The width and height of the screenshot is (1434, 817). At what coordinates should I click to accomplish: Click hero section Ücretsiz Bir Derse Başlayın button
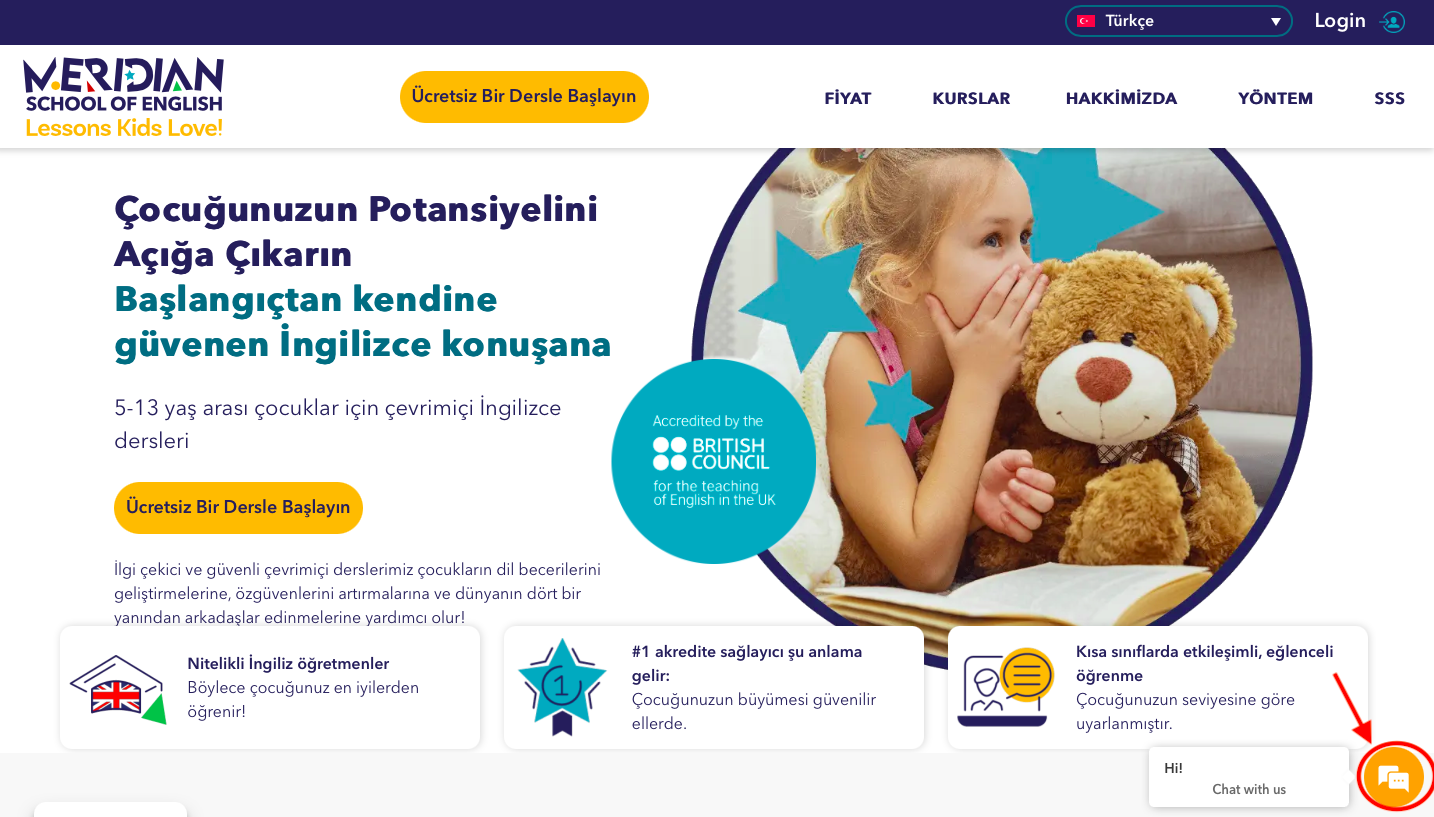pyautogui.click(x=238, y=508)
